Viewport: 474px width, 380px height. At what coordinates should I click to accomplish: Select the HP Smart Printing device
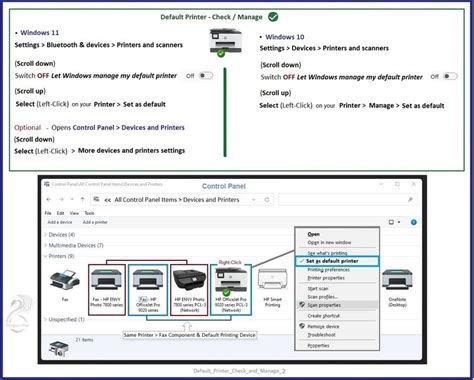pyautogui.click(x=272, y=288)
